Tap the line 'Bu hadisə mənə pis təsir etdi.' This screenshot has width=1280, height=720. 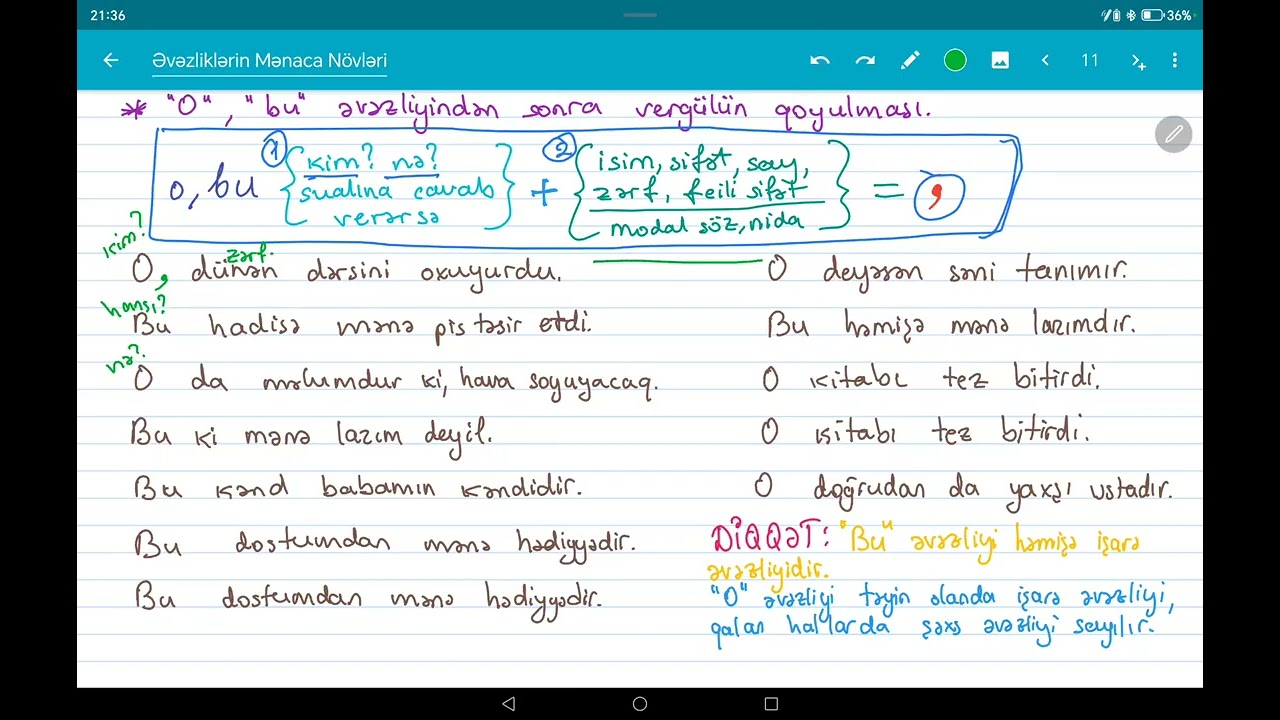pyautogui.click(x=362, y=325)
